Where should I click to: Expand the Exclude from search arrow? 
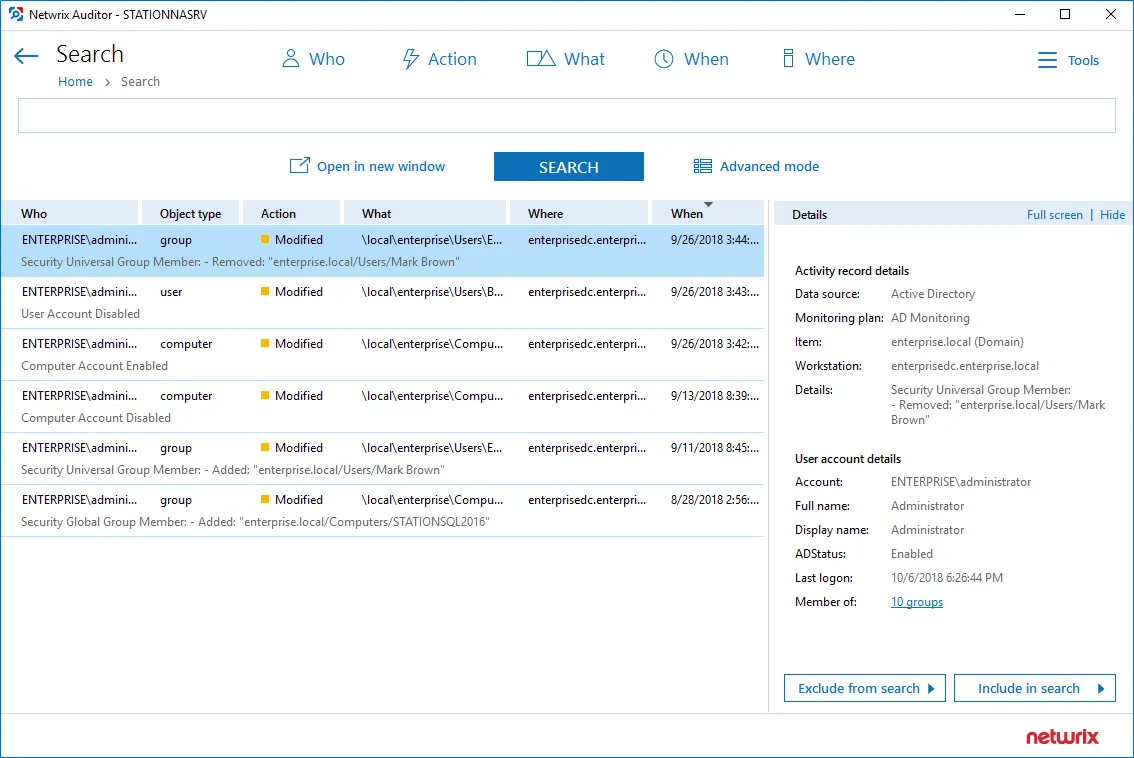tap(932, 689)
